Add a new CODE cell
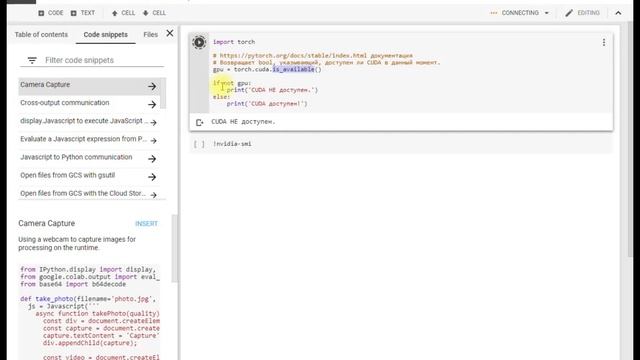The image size is (640, 360). click(x=51, y=13)
